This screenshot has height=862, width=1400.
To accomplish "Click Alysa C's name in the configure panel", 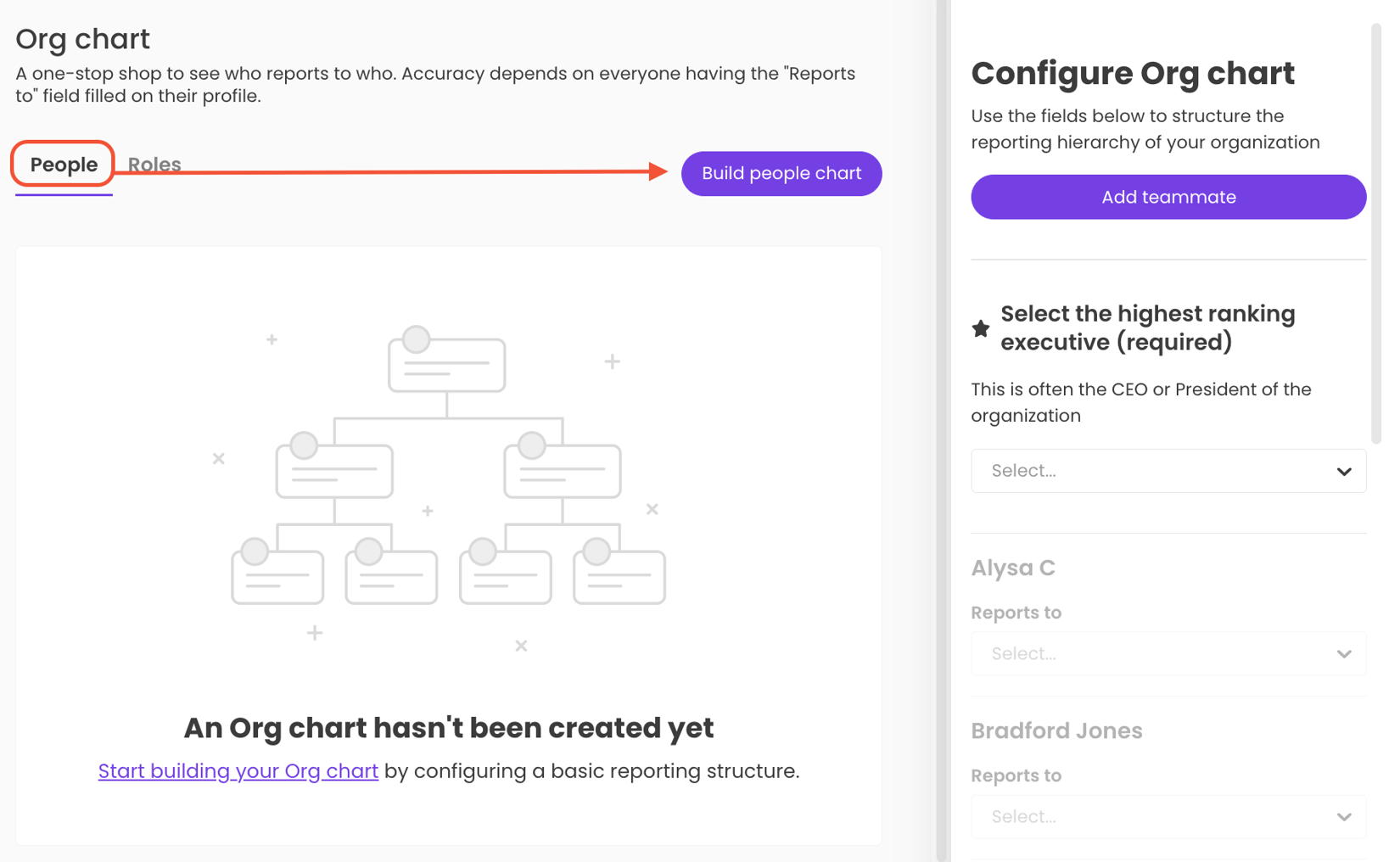I will click(x=1013, y=568).
